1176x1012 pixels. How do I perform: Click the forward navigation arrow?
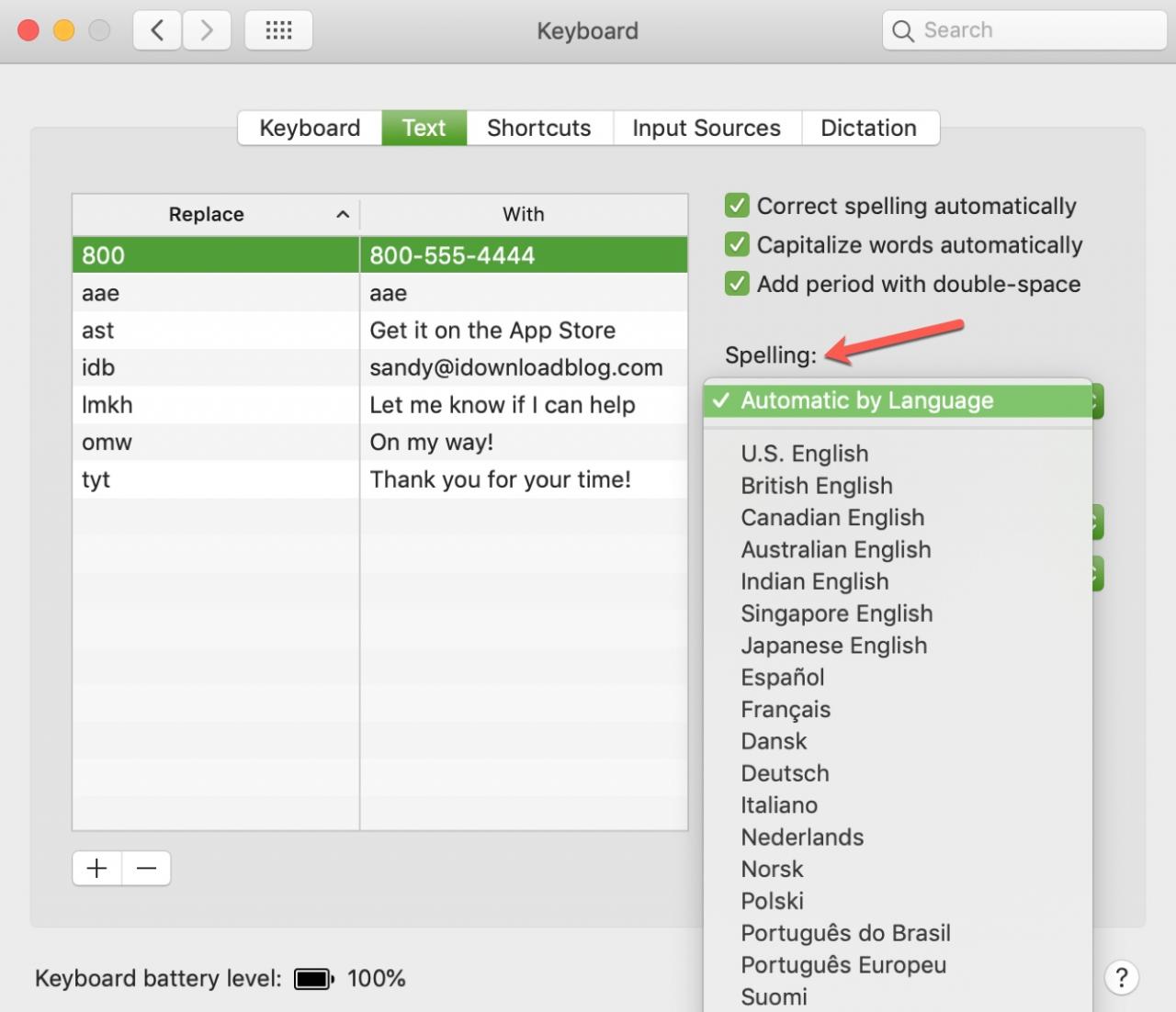[207, 30]
